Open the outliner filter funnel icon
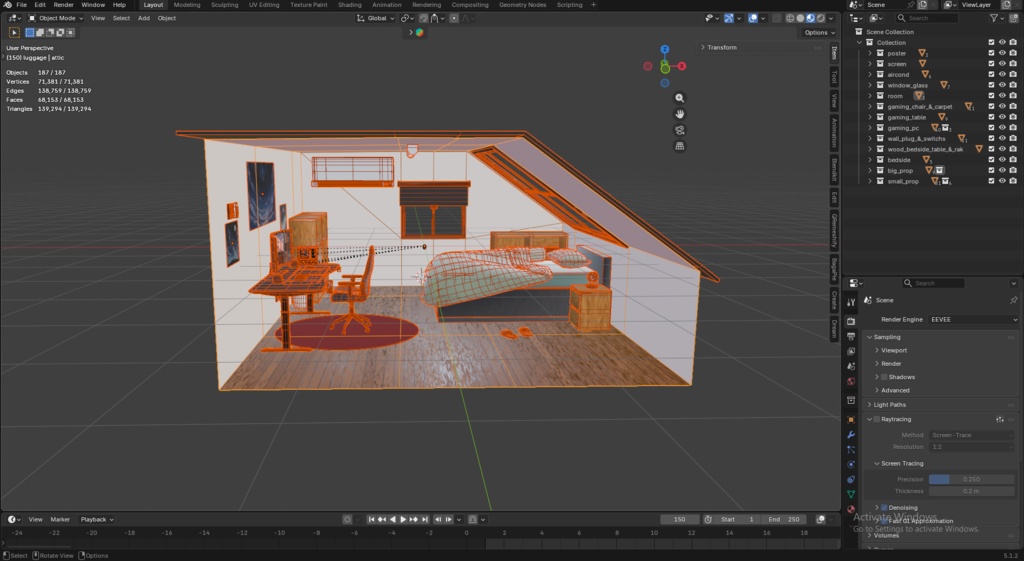1024x561 pixels. tap(994, 18)
